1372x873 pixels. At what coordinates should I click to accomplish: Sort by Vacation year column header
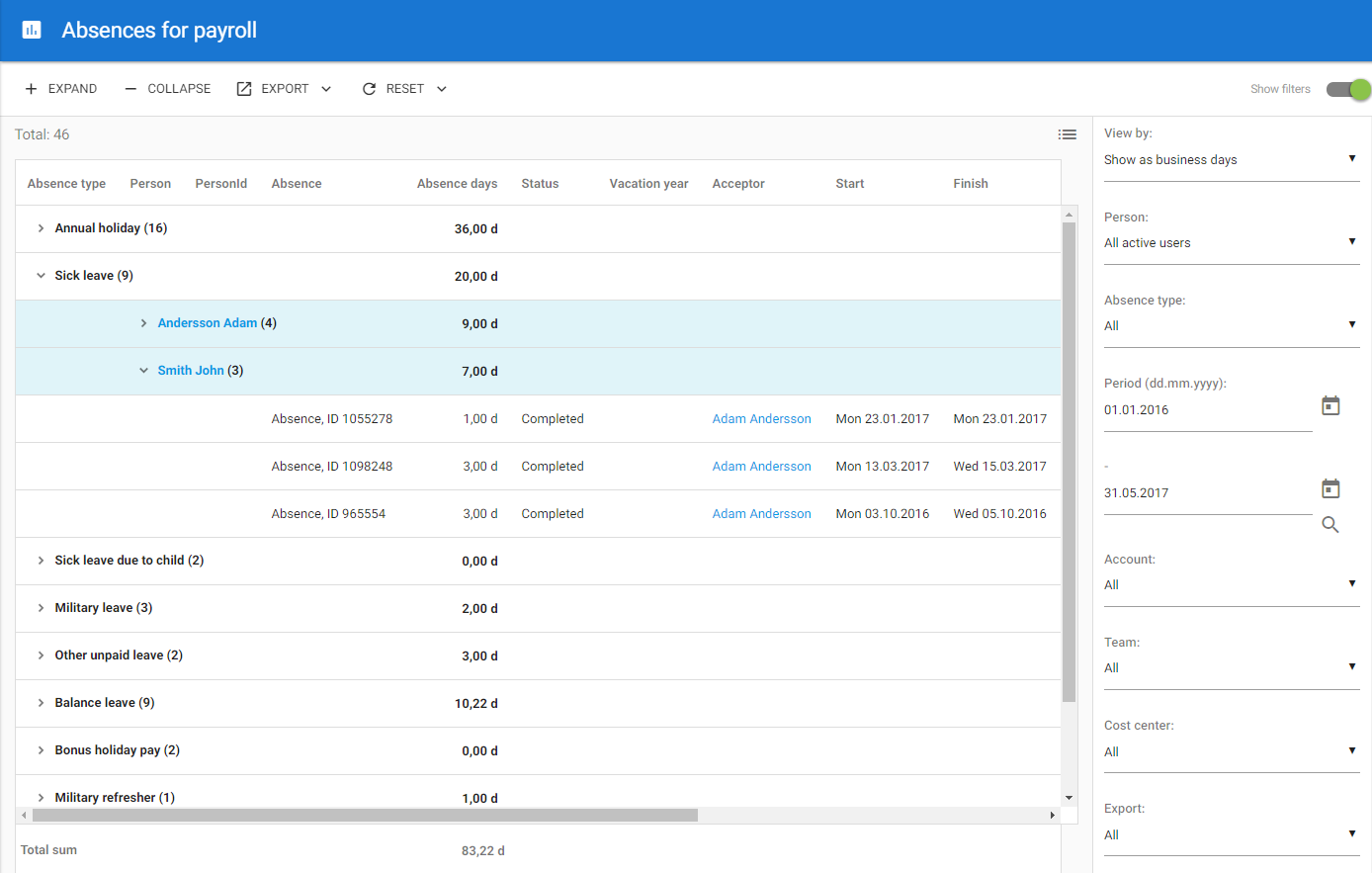[x=648, y=184]
